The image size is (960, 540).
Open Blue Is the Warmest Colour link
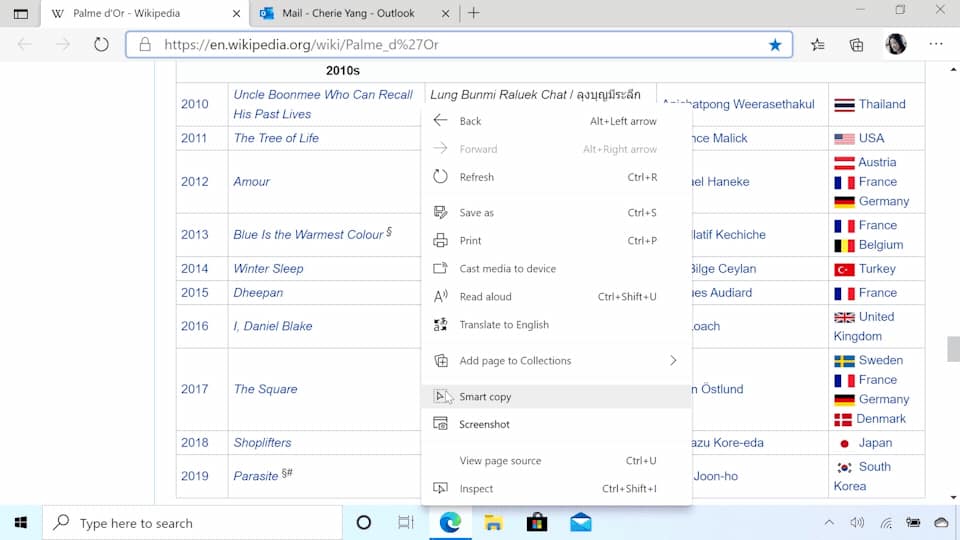pyautogui.click(x=308, y=235)
